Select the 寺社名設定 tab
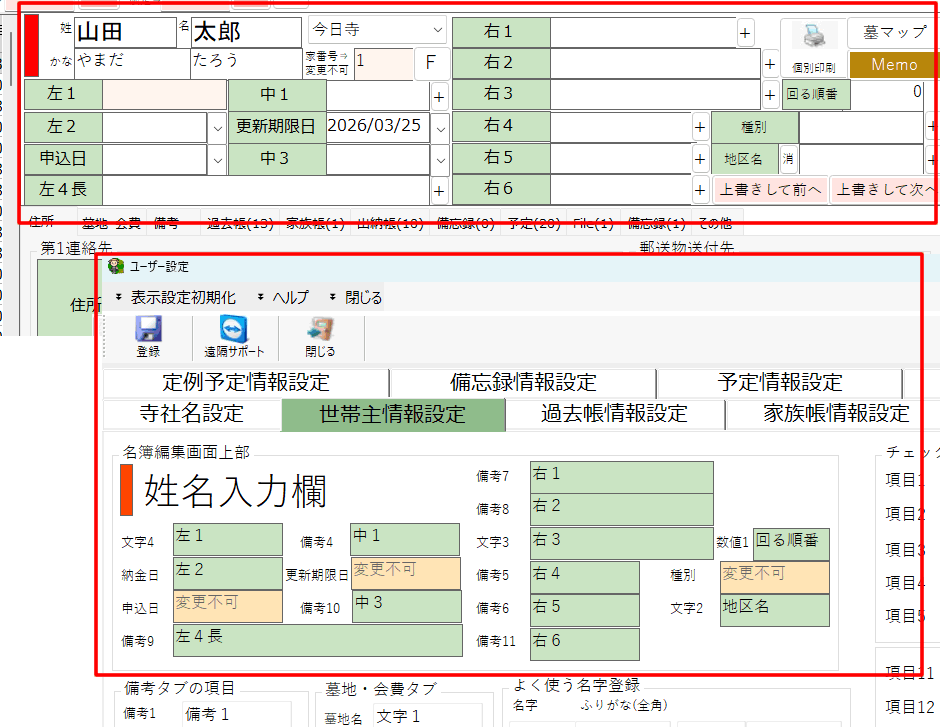940x727 pixels. (191, 413)
